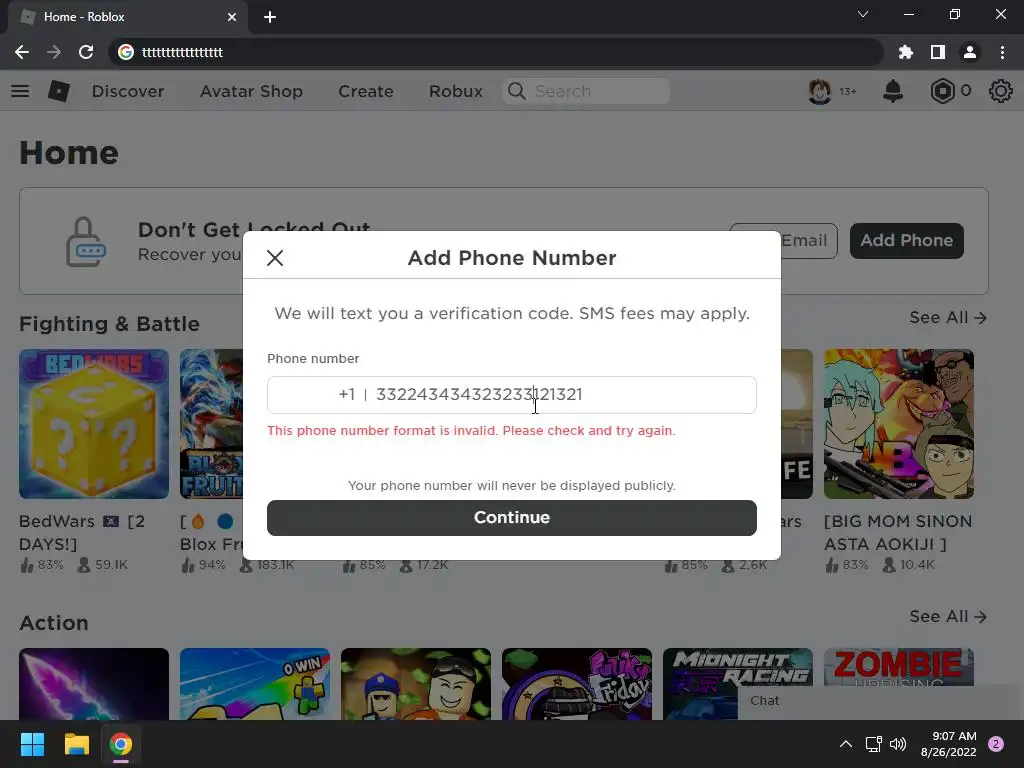Open the Midnight Racing game thumbnail
Image resolution: width=1024 pixels, height=768 pixels.
[x=738, y=684]
